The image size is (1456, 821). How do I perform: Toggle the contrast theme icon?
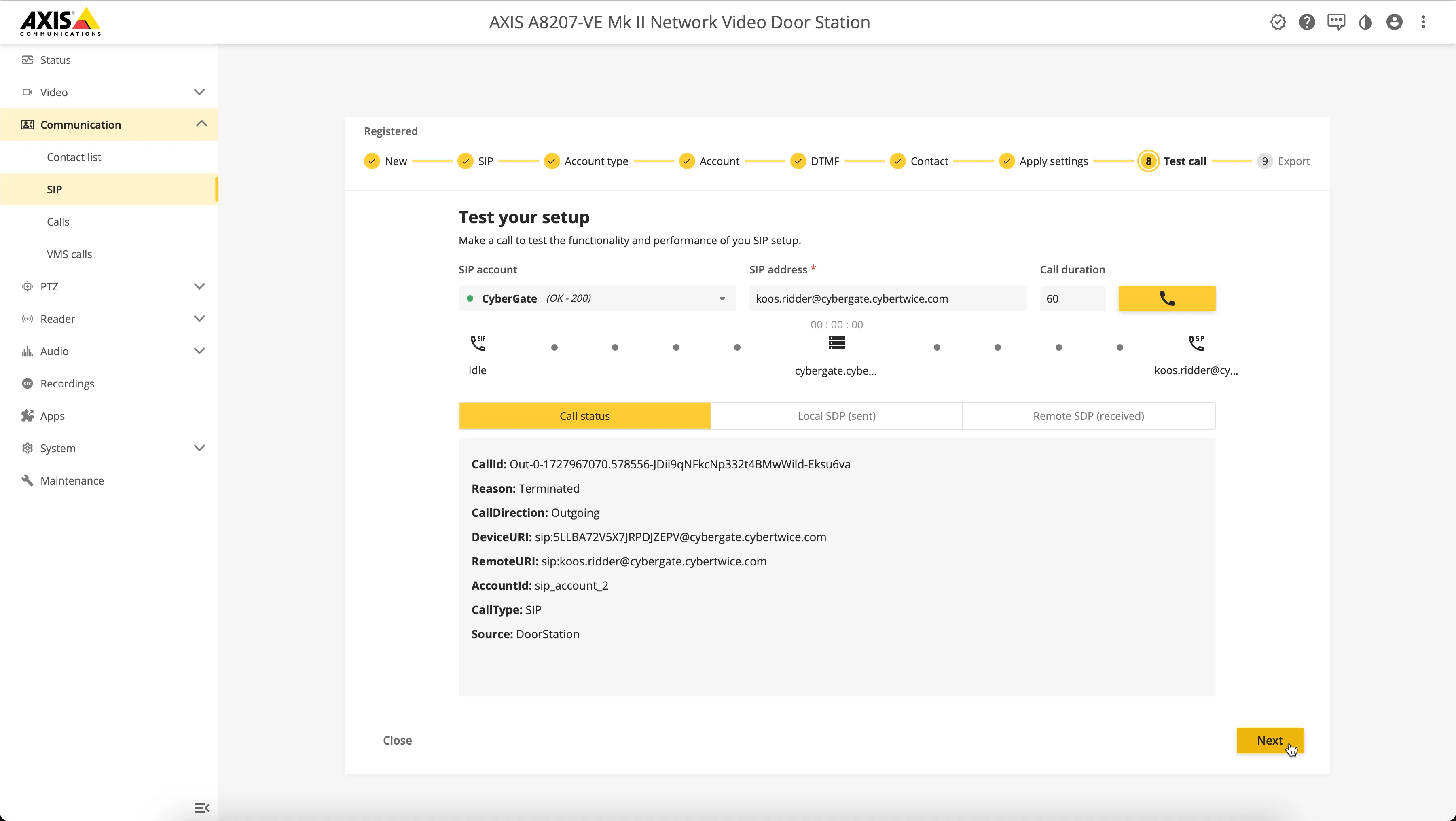pos(1365,22)
